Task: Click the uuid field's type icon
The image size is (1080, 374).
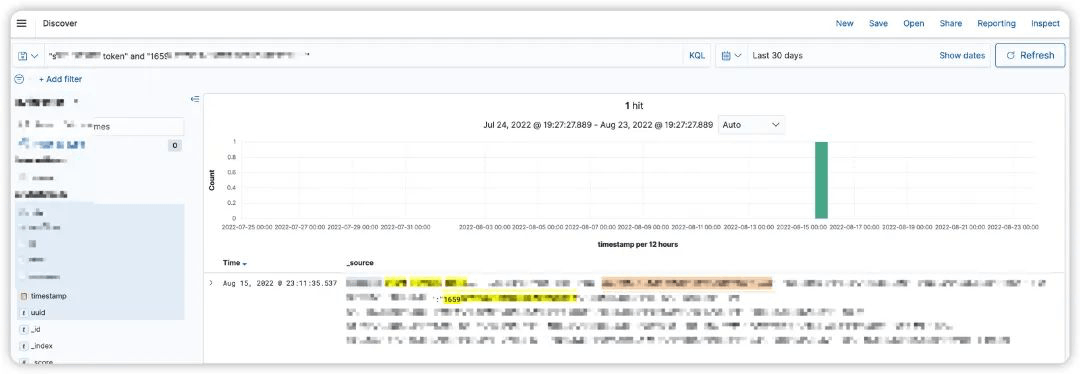Action: pos(23,313)
